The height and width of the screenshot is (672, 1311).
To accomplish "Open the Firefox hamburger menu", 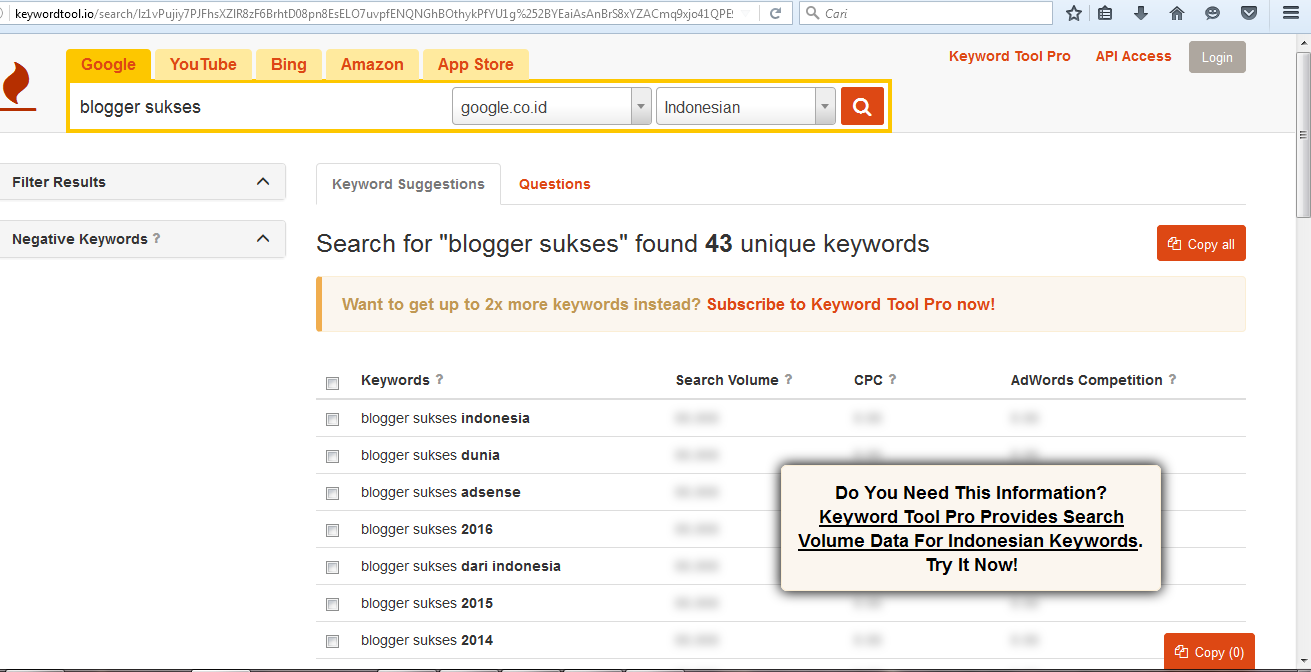I will tap(1290, 14).
